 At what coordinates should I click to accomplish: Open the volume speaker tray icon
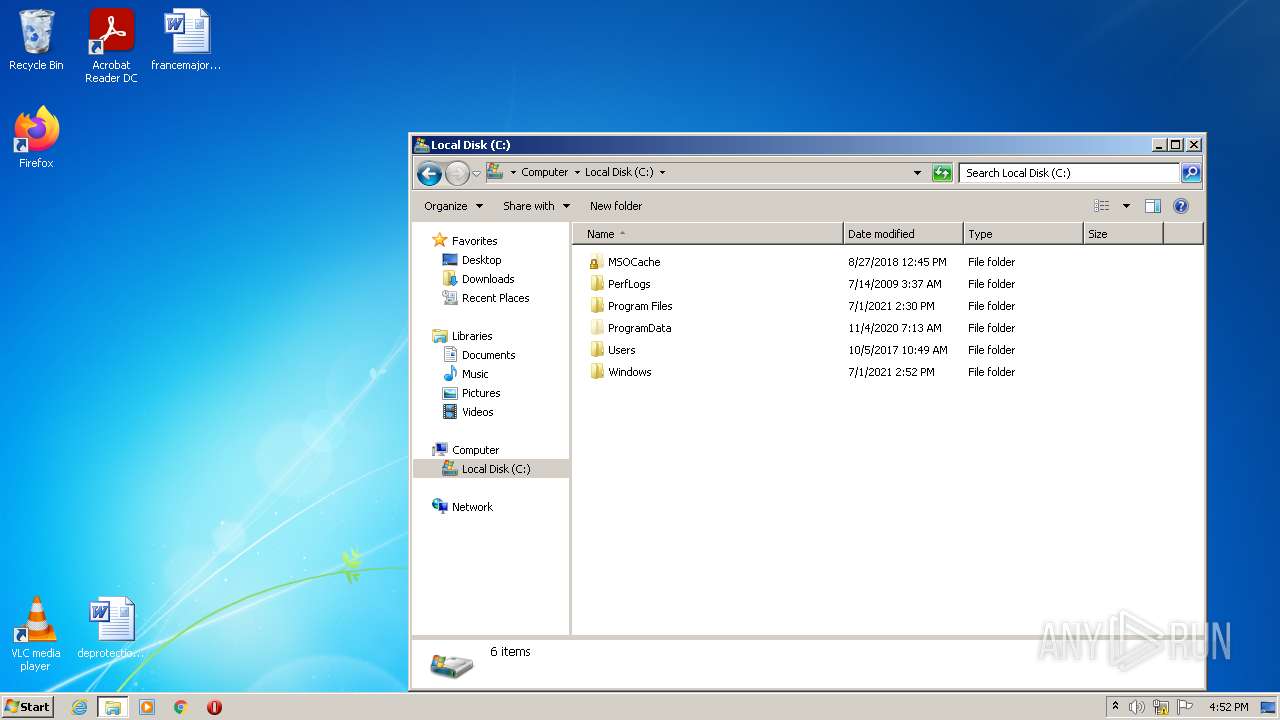coord(1137,707)
